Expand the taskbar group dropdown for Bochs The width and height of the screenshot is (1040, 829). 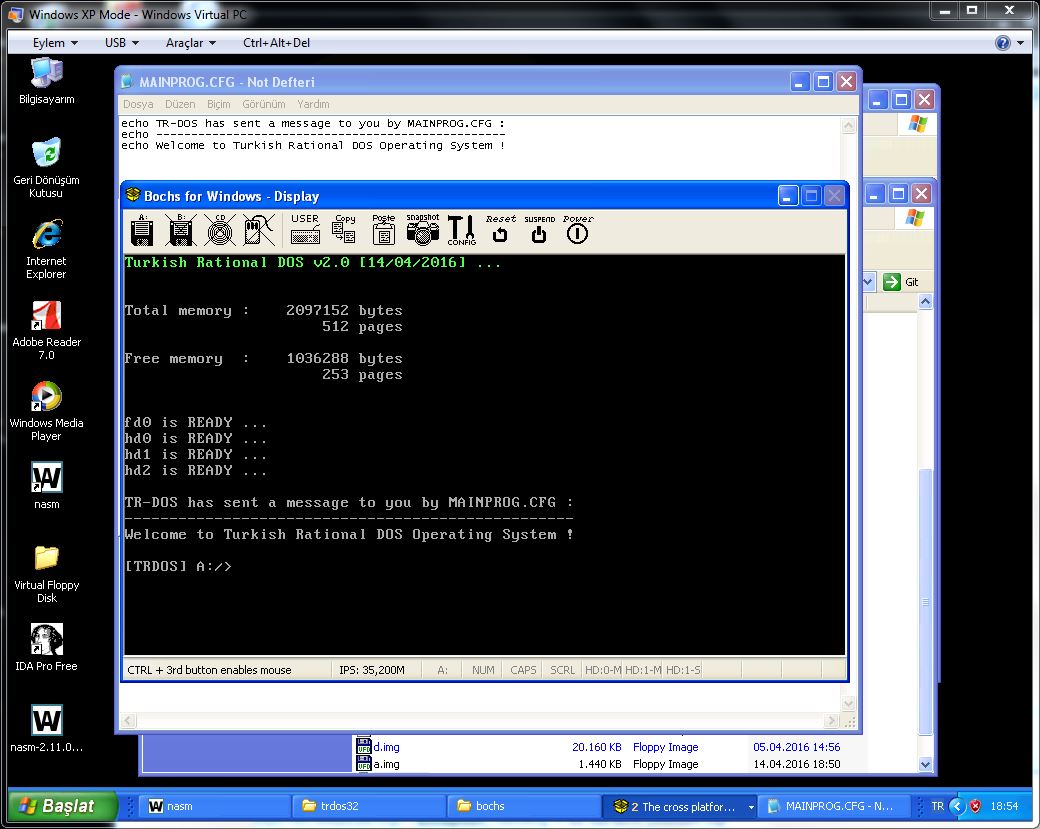tap(751, 807)
